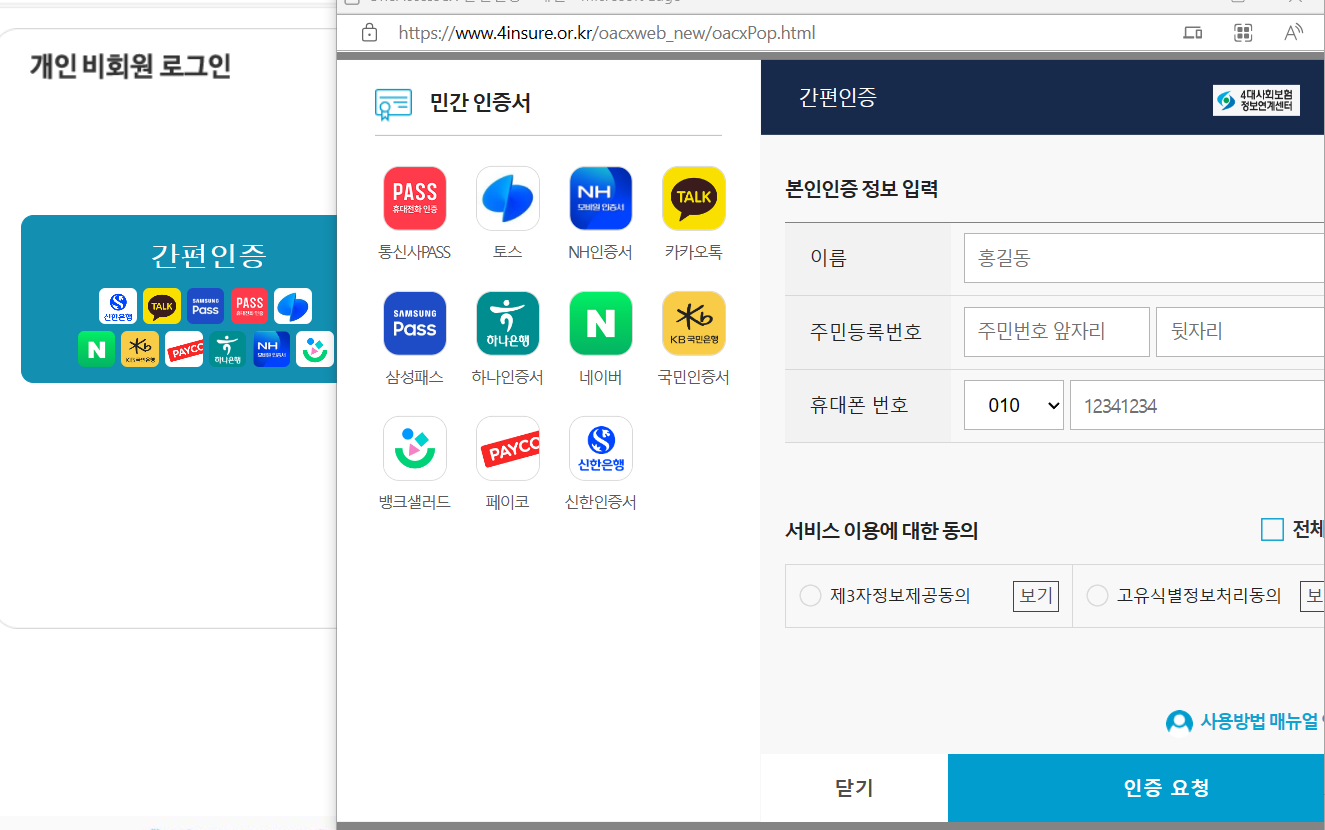Click the 4대사회보험 정보연계센터 logo
Viewport: 1325px width, 830px height.
(x=1256, y=100)
